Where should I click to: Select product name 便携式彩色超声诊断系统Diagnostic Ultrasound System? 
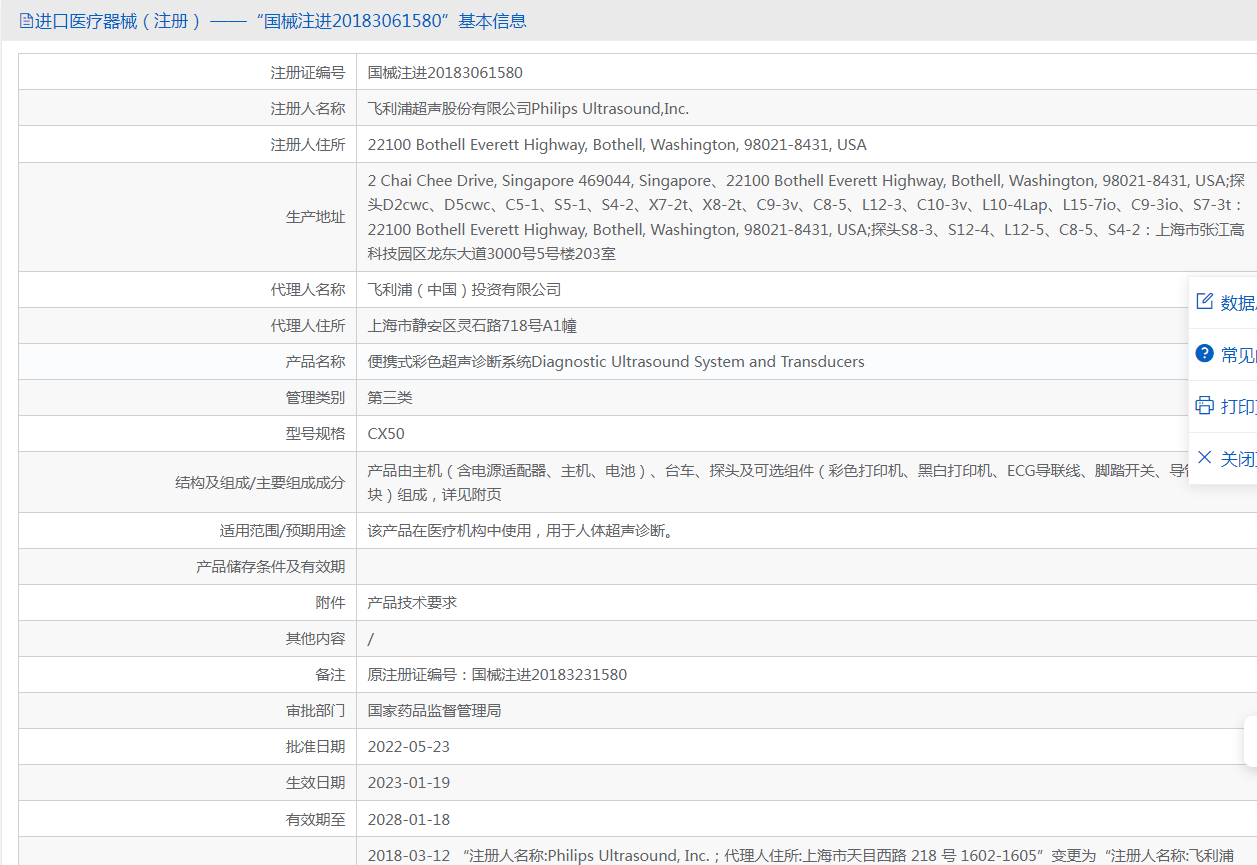tap(616, 362)
